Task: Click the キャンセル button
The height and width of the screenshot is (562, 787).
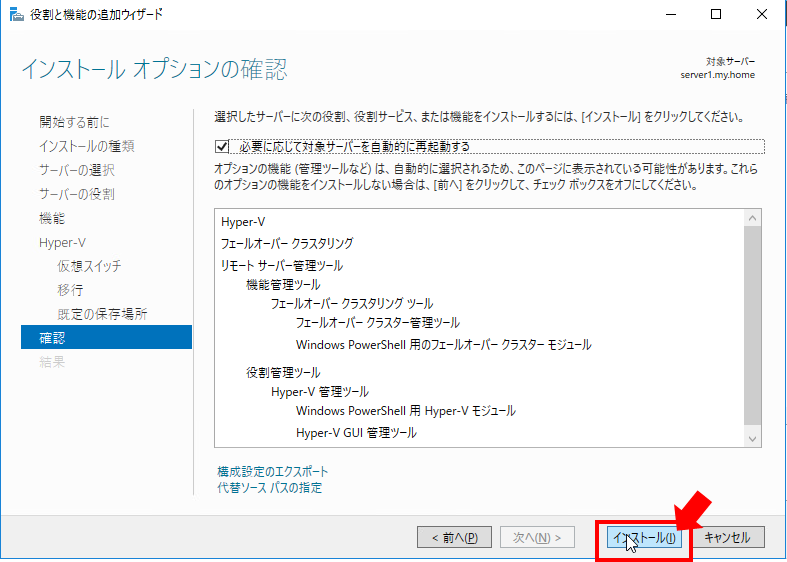Action: click(727, 538)
